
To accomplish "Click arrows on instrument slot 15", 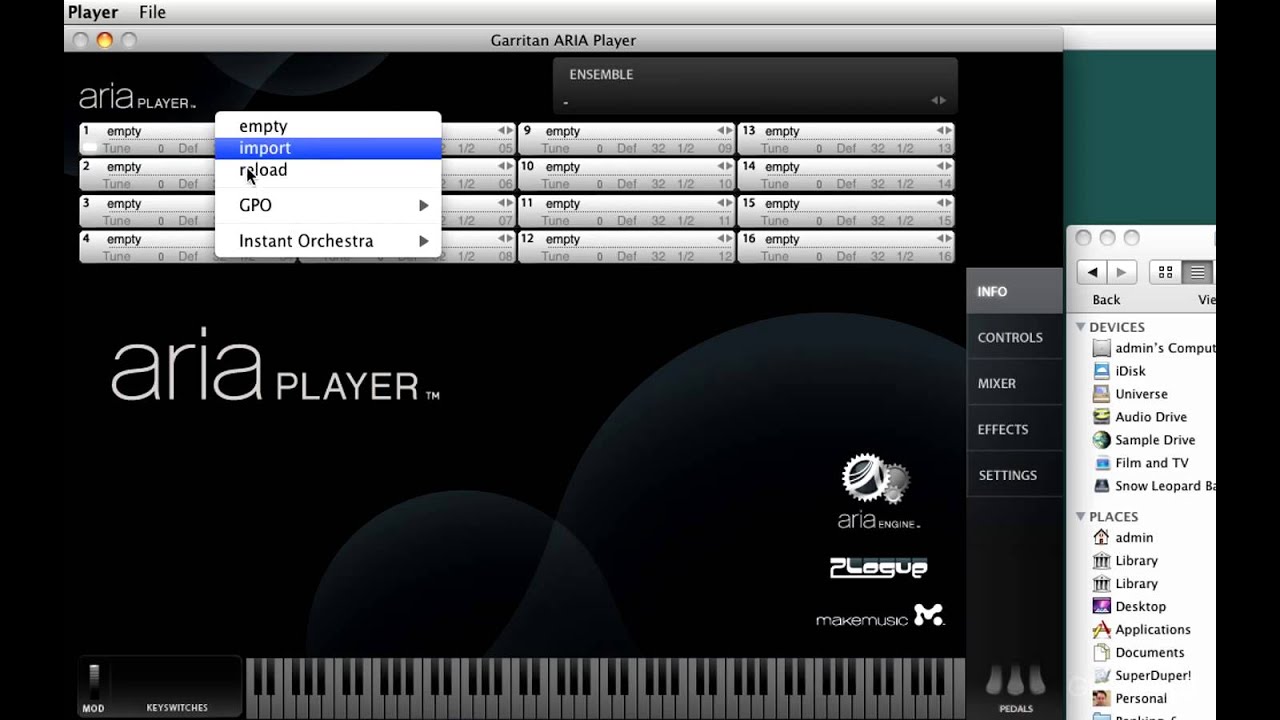I will point(943,203).
